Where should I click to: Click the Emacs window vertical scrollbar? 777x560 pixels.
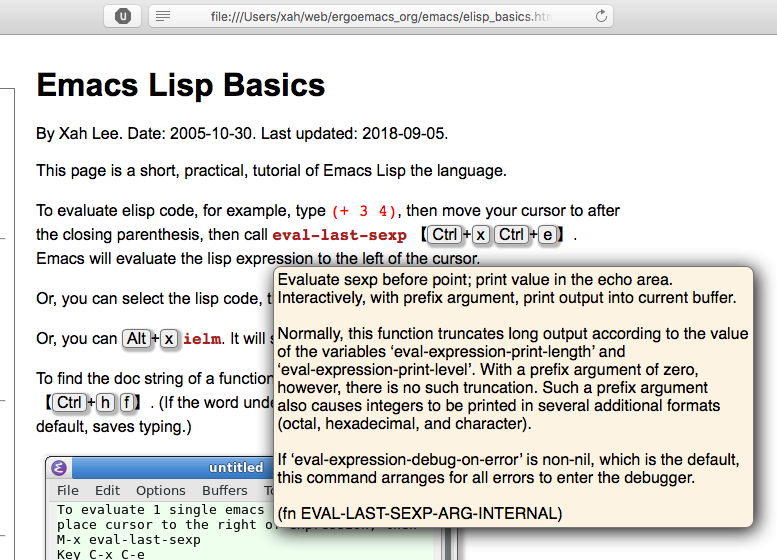pos(448,543)
